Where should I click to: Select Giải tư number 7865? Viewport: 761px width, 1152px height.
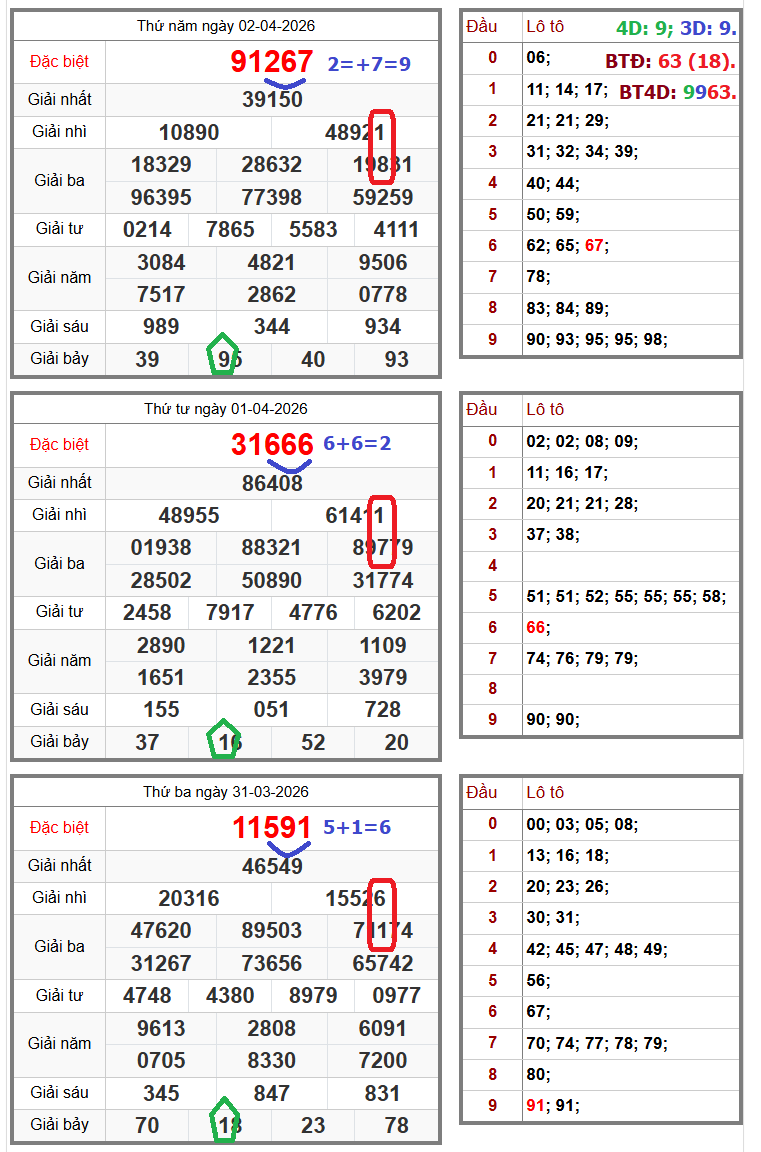click(x=230, y=229)
